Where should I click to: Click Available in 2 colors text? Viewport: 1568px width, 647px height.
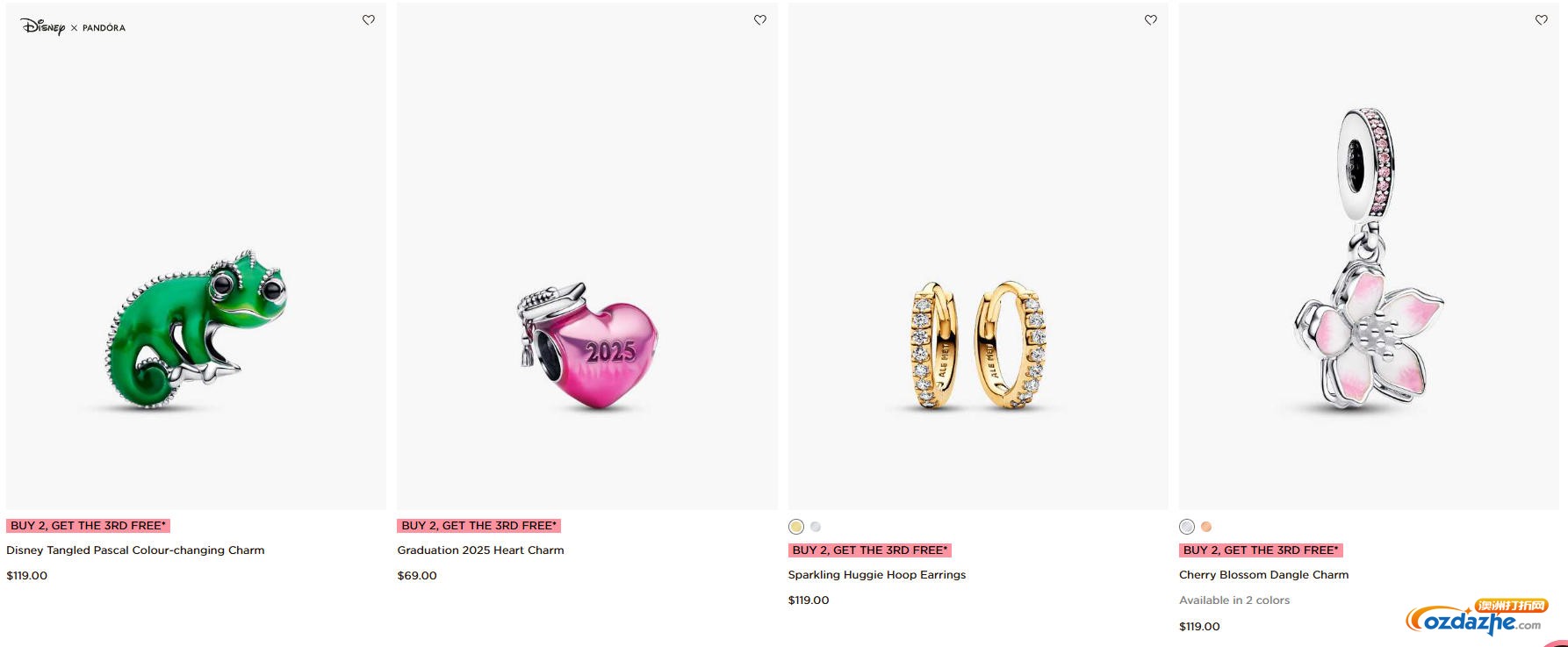[1234, 600]
